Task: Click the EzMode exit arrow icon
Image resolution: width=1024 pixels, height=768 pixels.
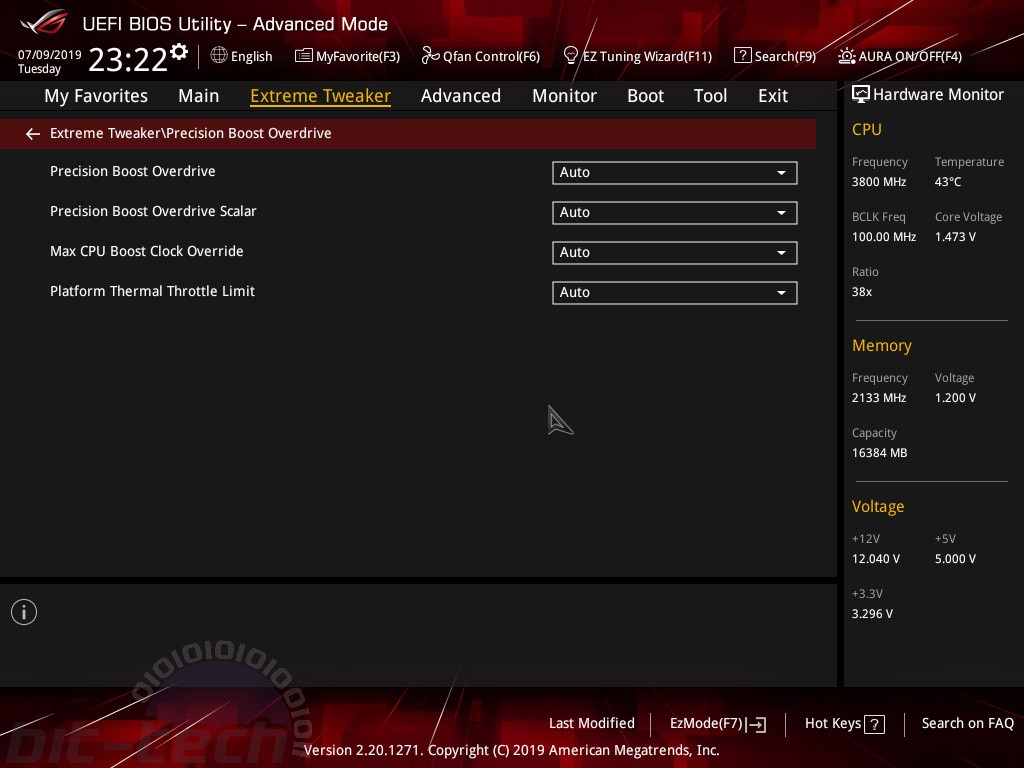Action: (x=756, y=724)
